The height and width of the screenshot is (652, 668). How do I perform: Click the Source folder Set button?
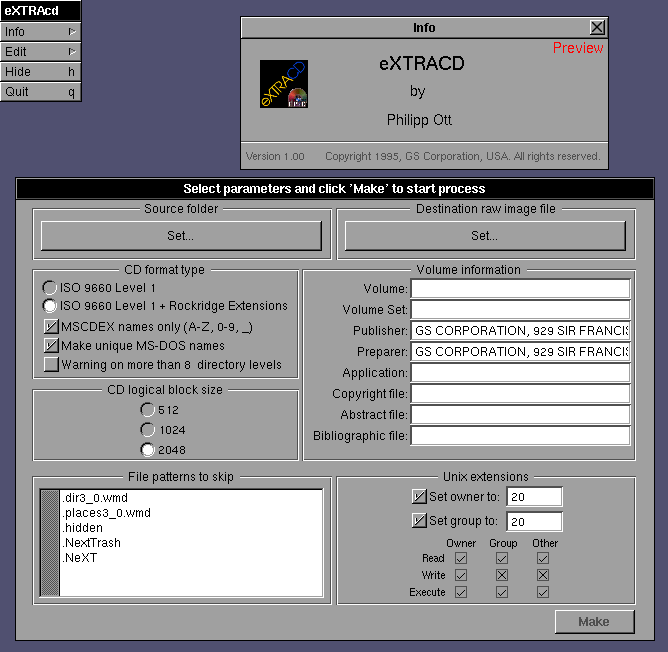tap(181, 236)
